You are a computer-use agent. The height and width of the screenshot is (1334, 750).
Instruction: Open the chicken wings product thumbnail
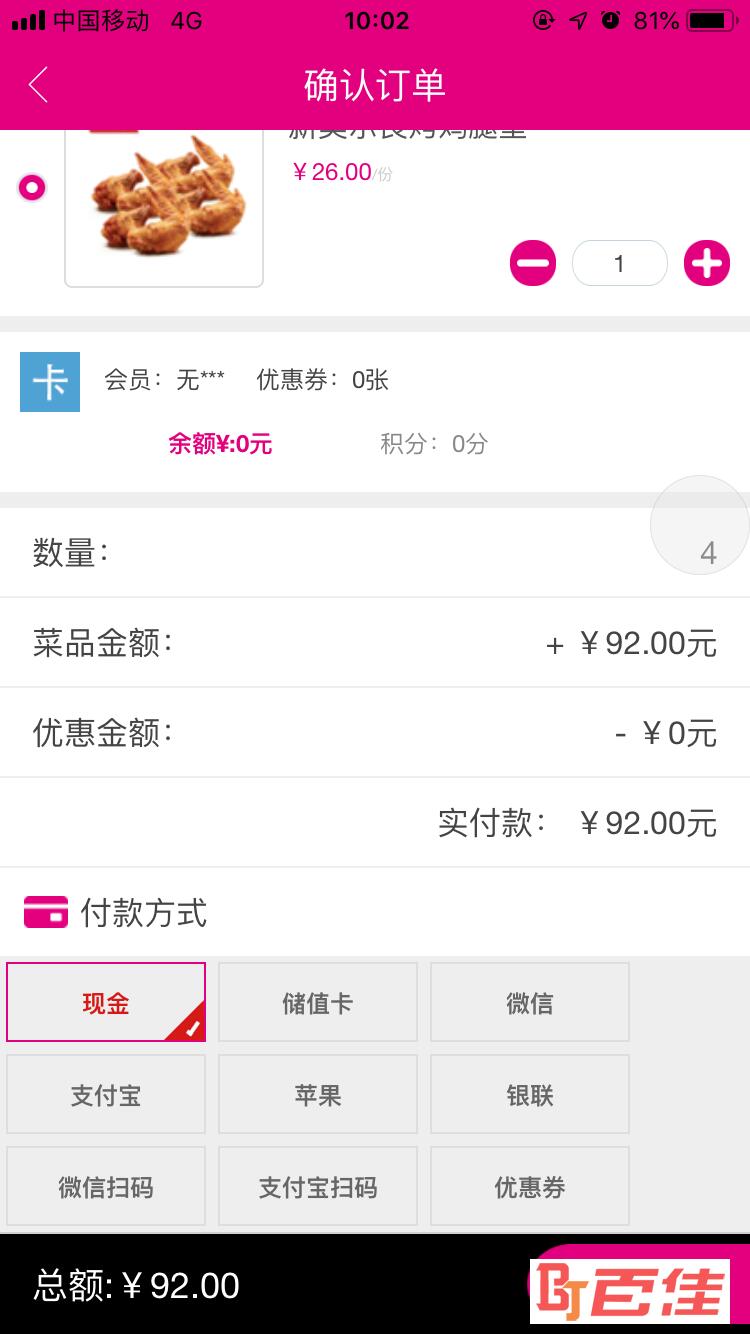pyautogui.click(x=164, y=207)
